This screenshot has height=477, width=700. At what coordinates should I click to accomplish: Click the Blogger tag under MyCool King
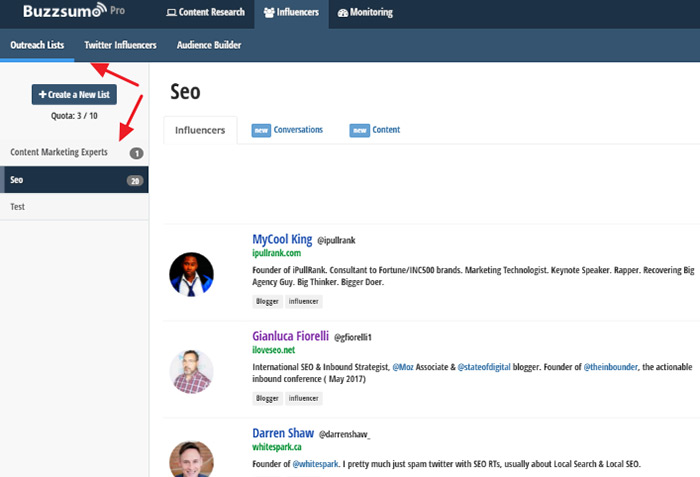tap(267, 301)
